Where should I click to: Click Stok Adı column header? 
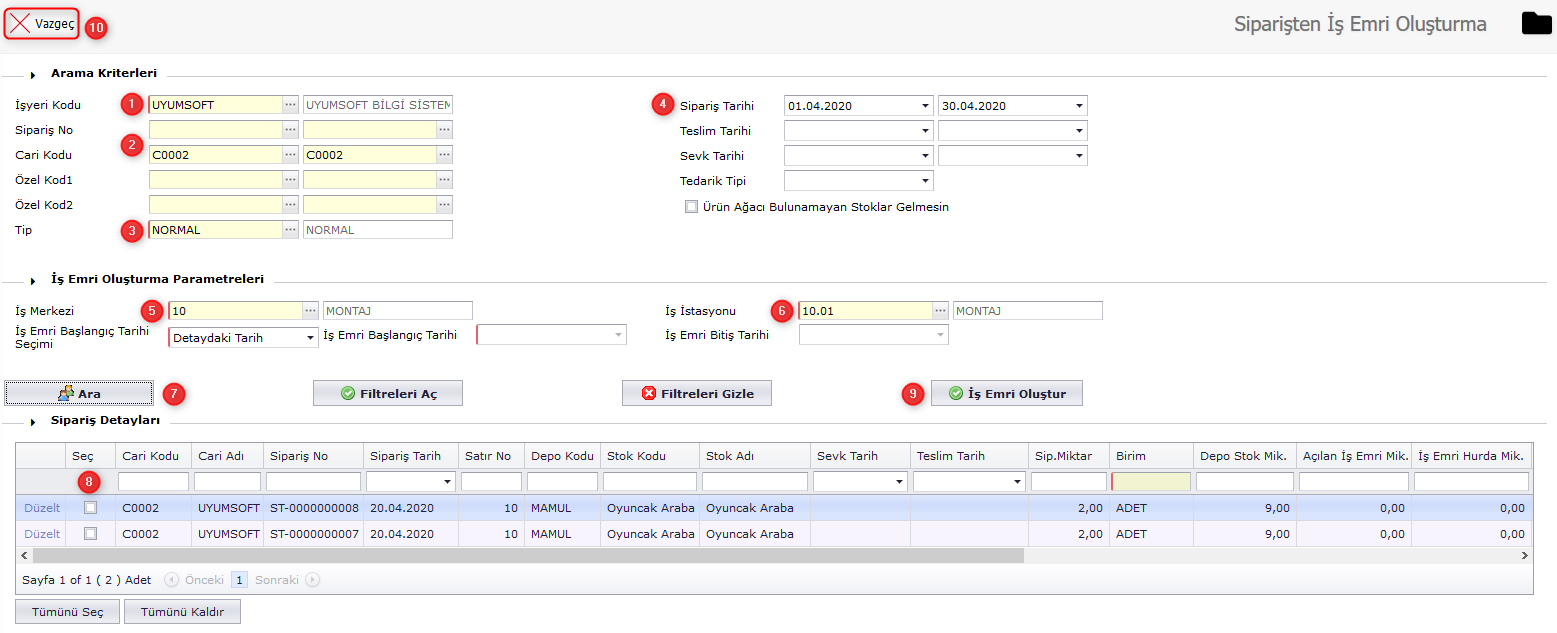click(755, 456)
